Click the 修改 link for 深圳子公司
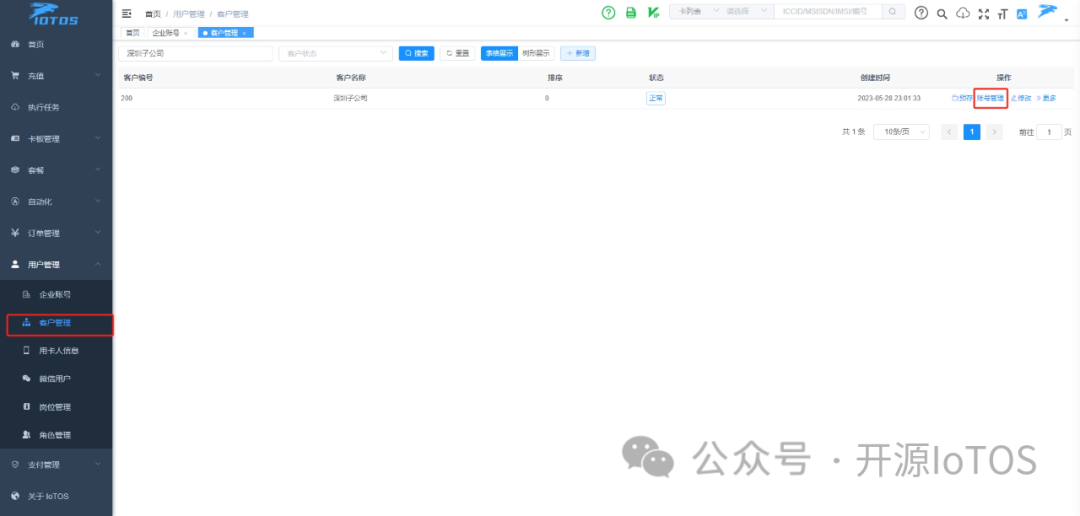The width and height of the screenshot is (1080, 516). click(1021, 99)
